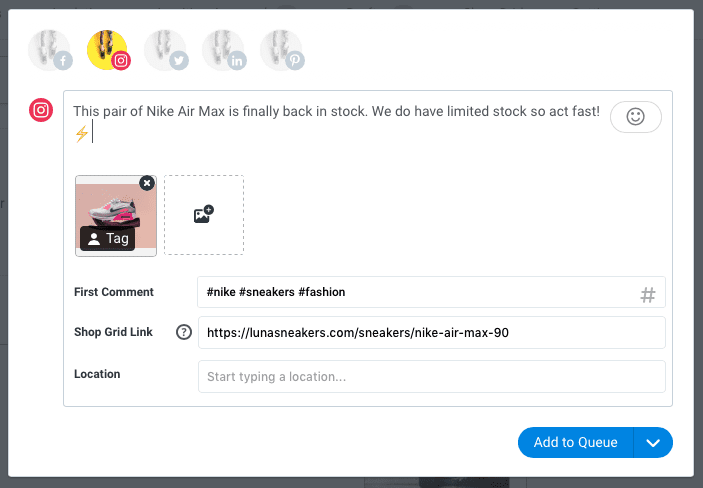
Task: Open the Nike sneaker image thumbnail
Action: pos(116,216)
